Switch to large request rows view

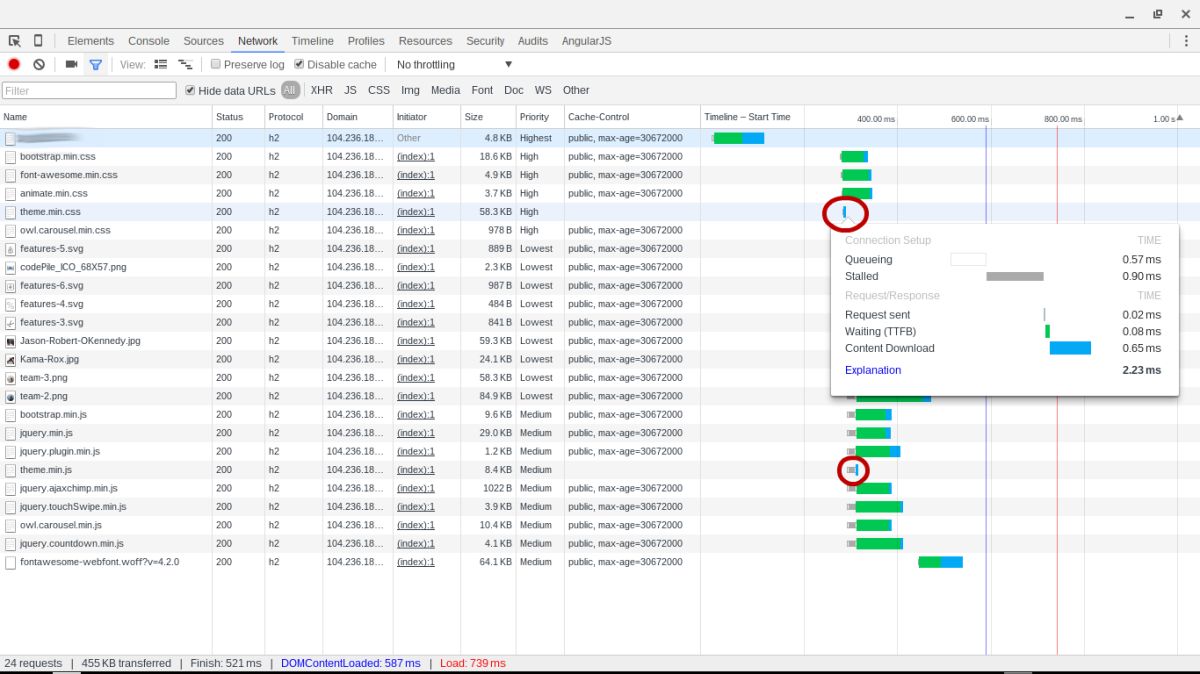tap(160, 64)
